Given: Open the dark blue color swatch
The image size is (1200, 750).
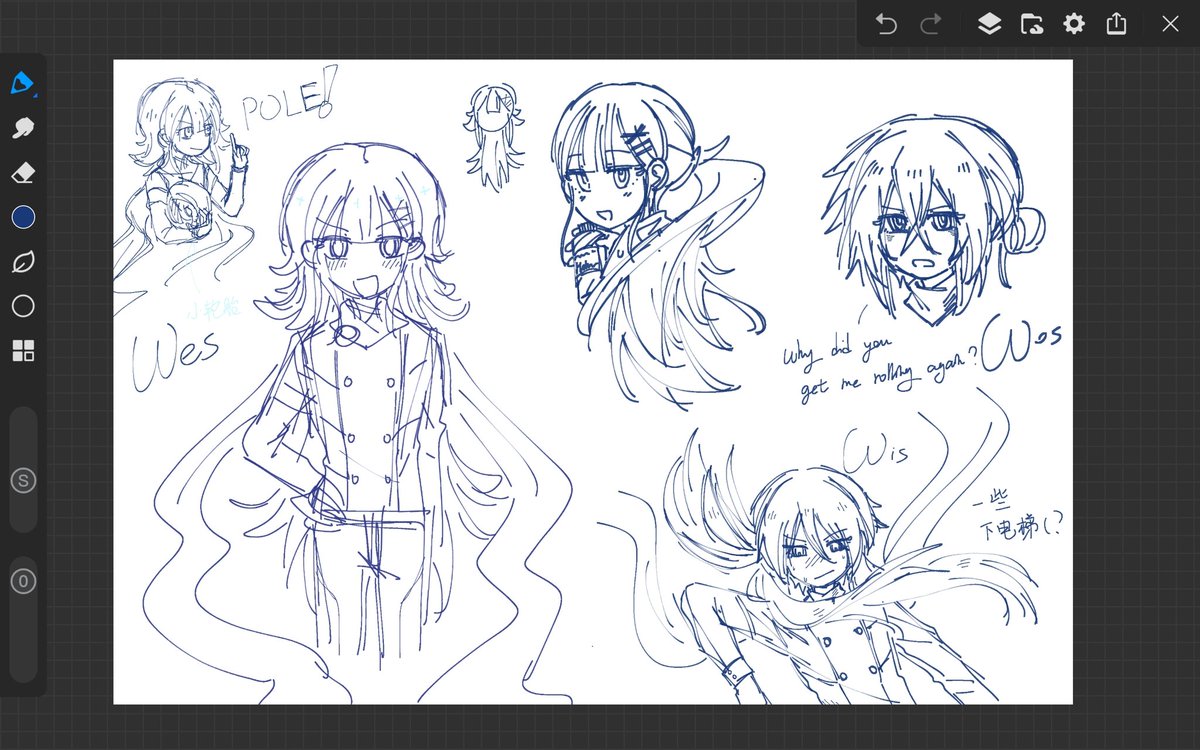Looking at the screenshot, I should pyautogui.click(x=23, y=217).
